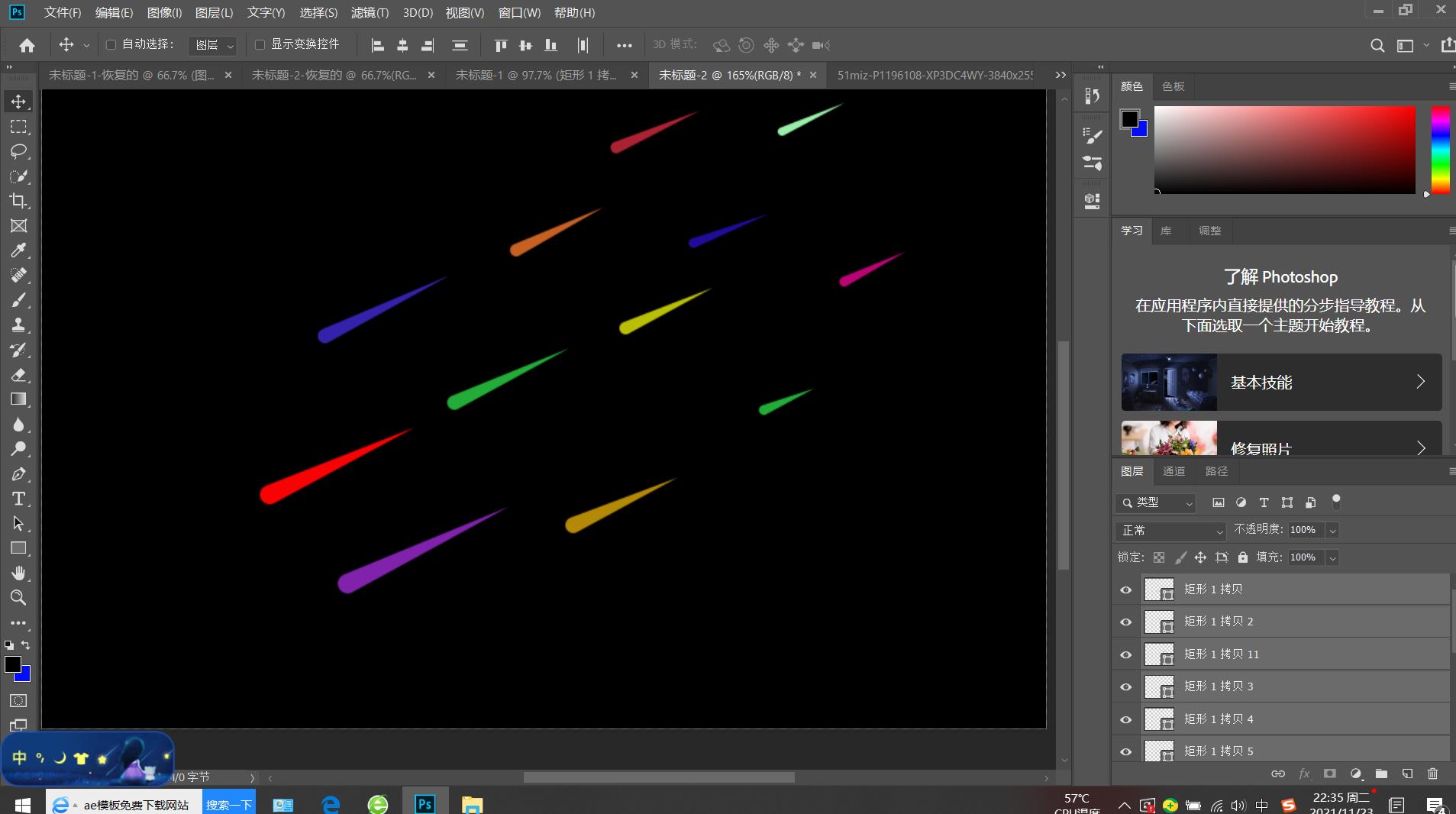Select the Hand tool
The width and height of the screenshot is (1456, 814).
18,573
